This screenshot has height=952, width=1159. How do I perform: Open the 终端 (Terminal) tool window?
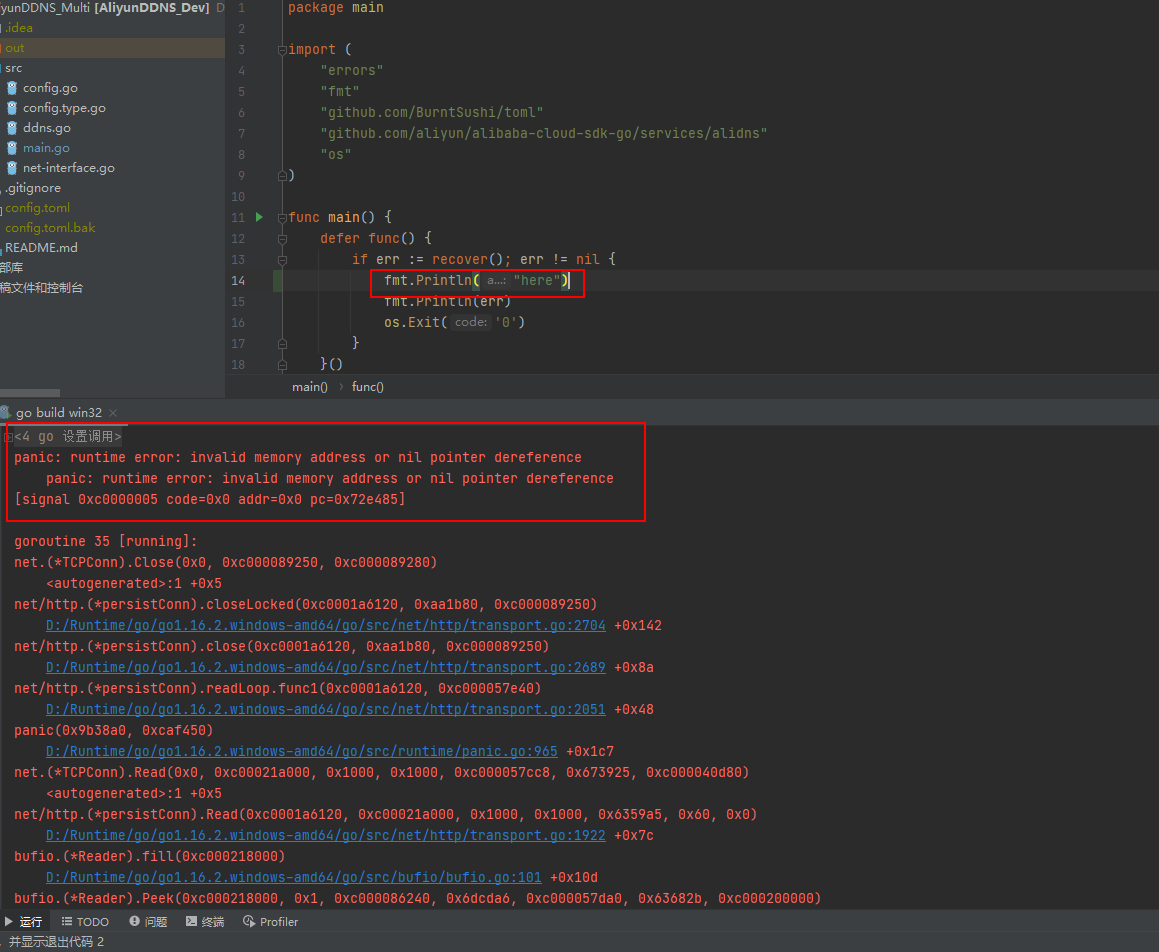tap(205, 922)
